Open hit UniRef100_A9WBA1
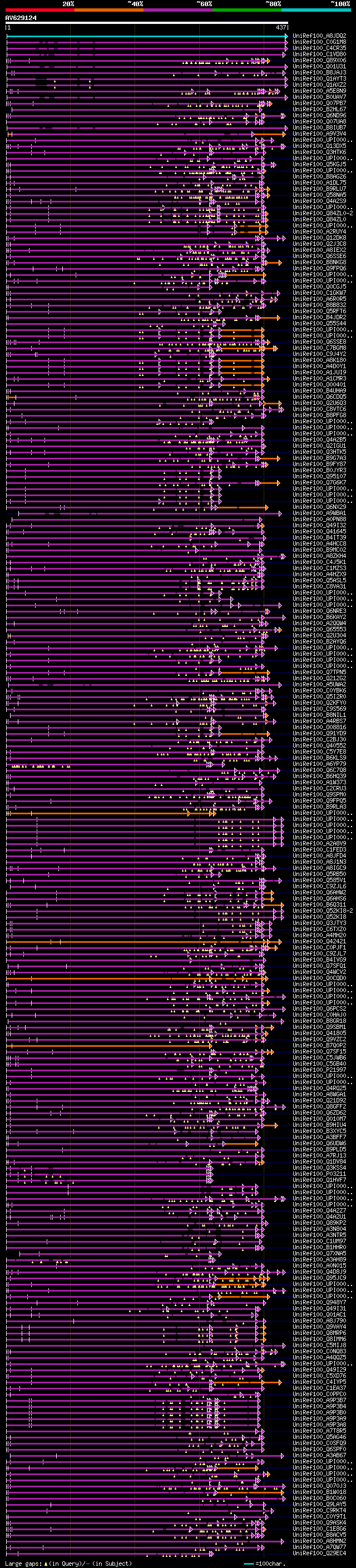This screenshot has height=1568, width=356. (x=319, y=513)
